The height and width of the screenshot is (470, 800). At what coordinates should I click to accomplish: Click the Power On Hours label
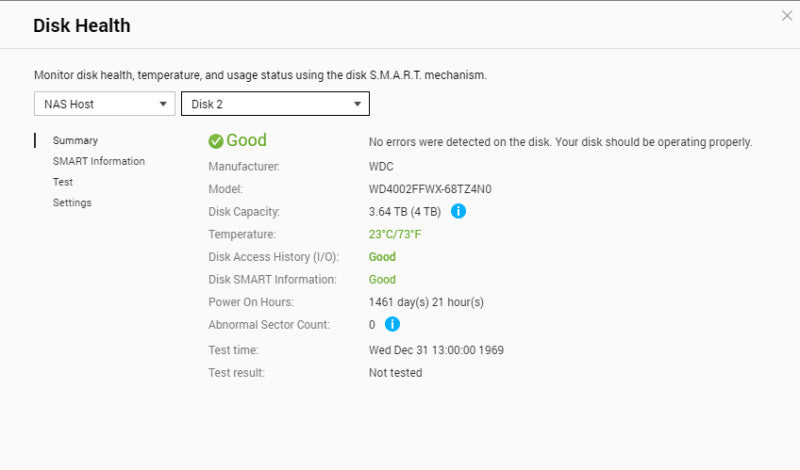(x=251, y=302)
